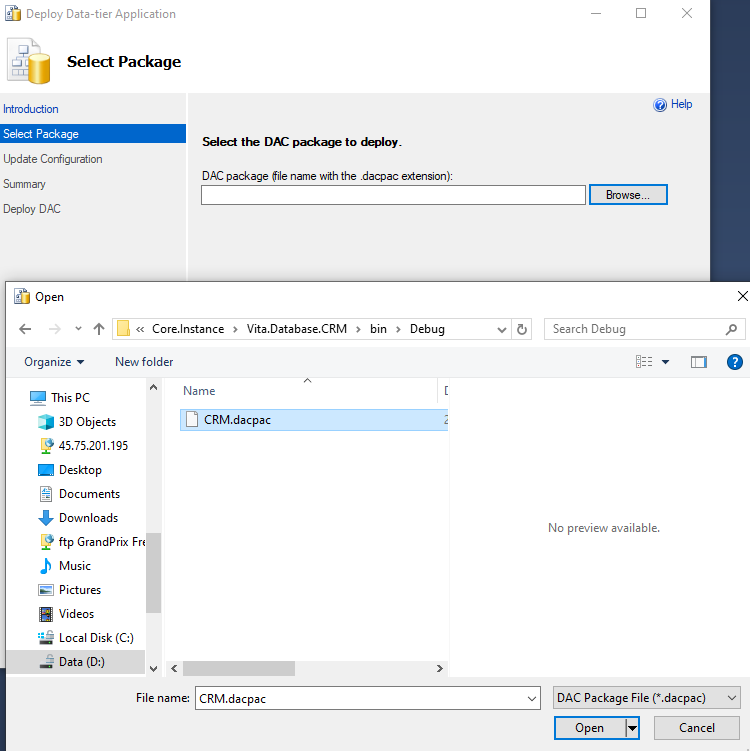Screen dimensions: 750x751
Task: Click the Help icon in wizard
Action: pos(660,105)
